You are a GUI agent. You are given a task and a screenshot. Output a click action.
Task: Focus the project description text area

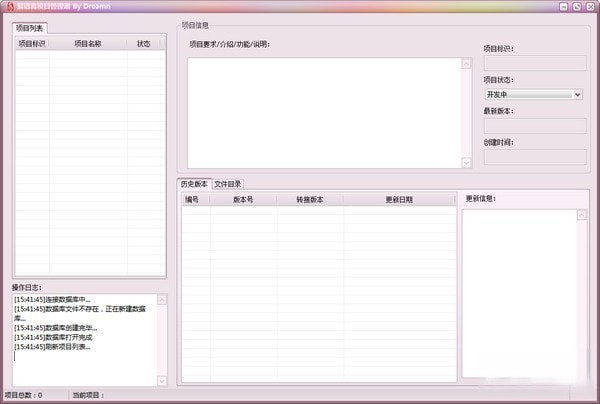(324, 113)
